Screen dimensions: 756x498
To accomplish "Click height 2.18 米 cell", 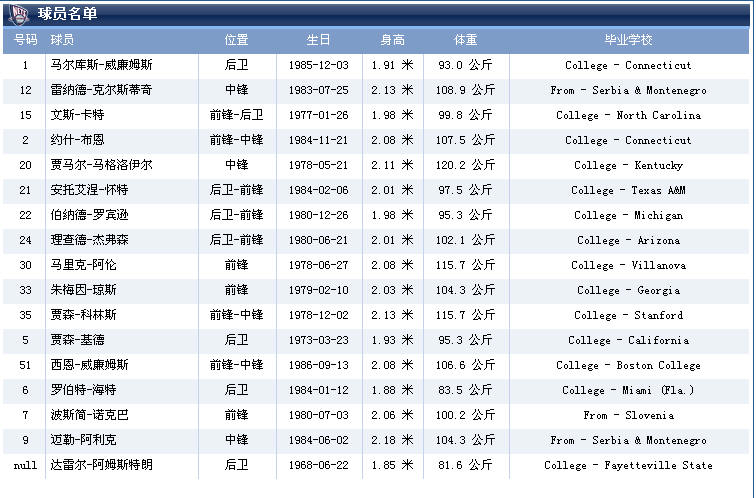I will 392,440.
